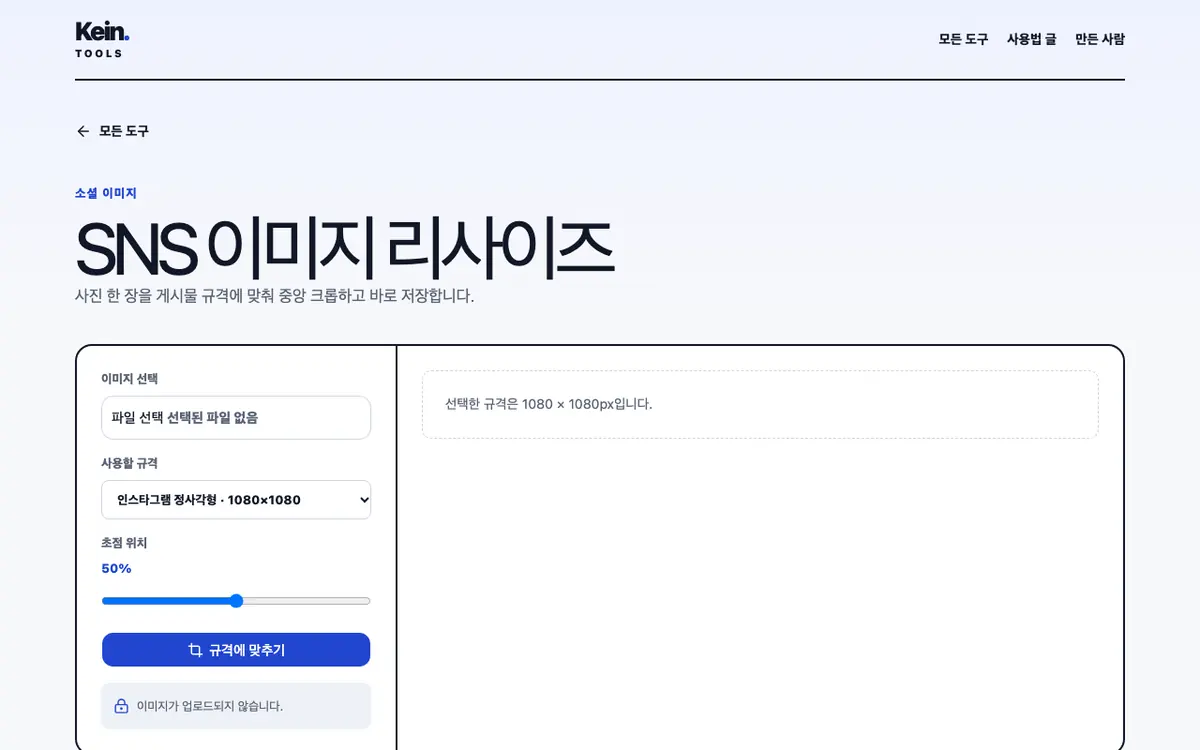
Task: Click the lock icon beside the upload notice
Action: pyautogui.click(x=121, y=706)
